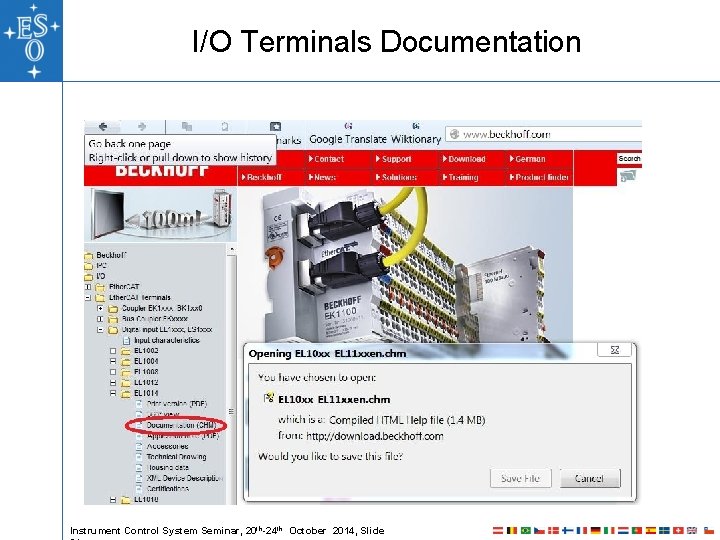The height and width of the screenshot is (540, 720).
Task: Open Documentation (CHM) under EL1014
Action: tap(181, 425)
